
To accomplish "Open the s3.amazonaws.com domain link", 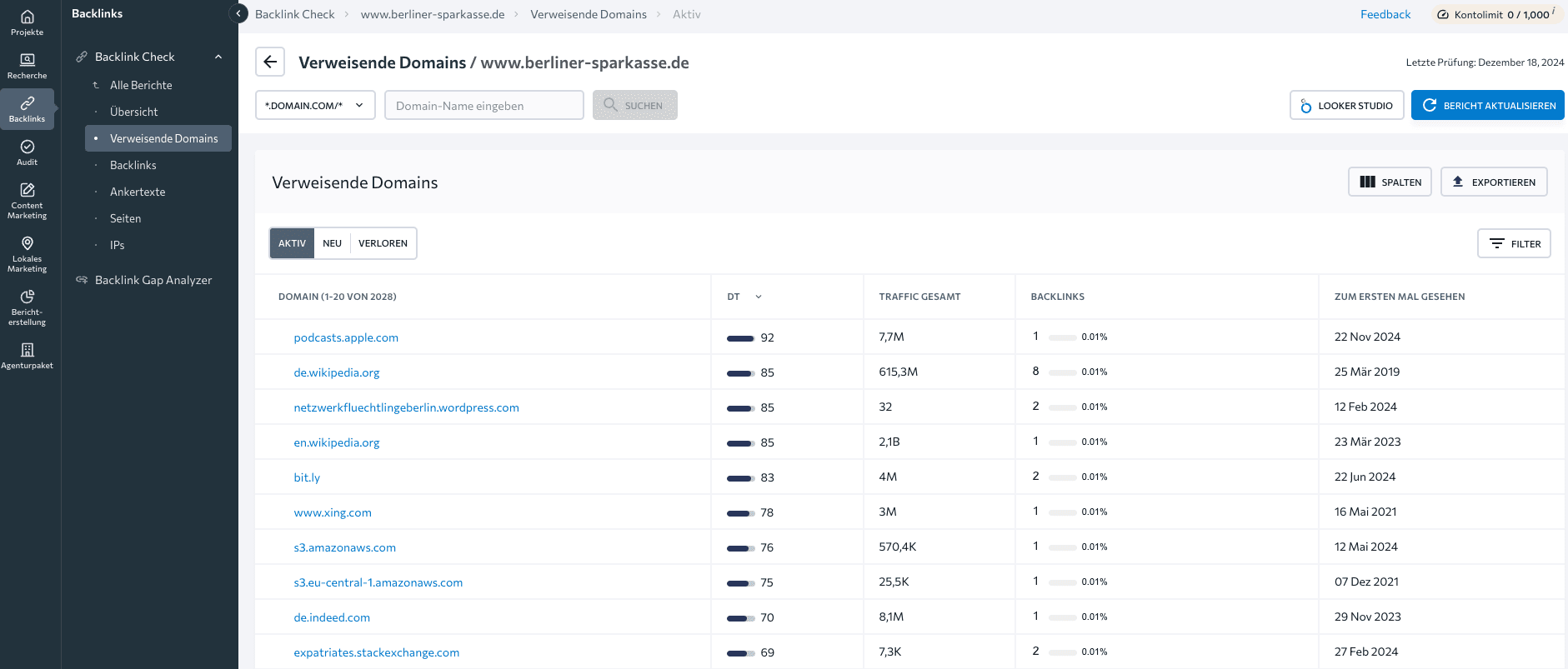I will point(344,547).
